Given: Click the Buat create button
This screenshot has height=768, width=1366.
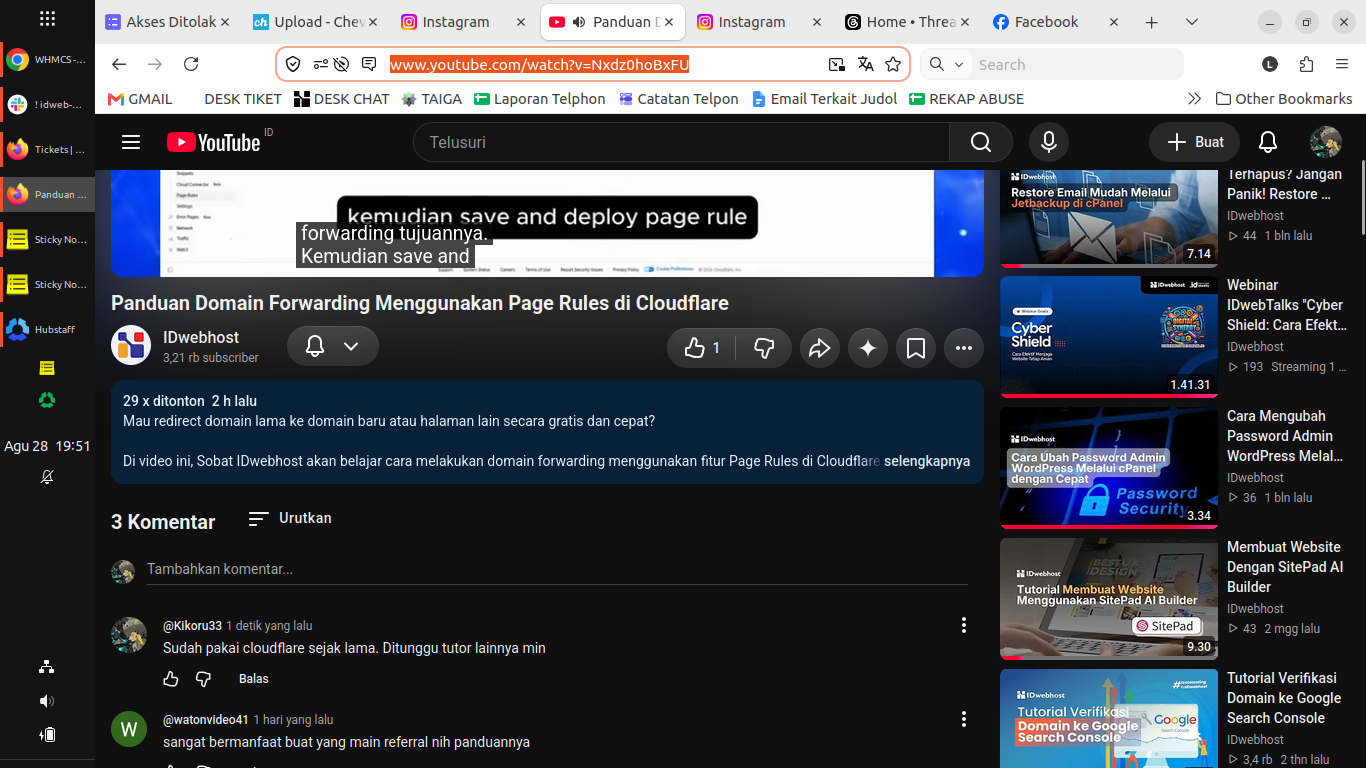Looking at the screenshot, I should click(1194, 142).
